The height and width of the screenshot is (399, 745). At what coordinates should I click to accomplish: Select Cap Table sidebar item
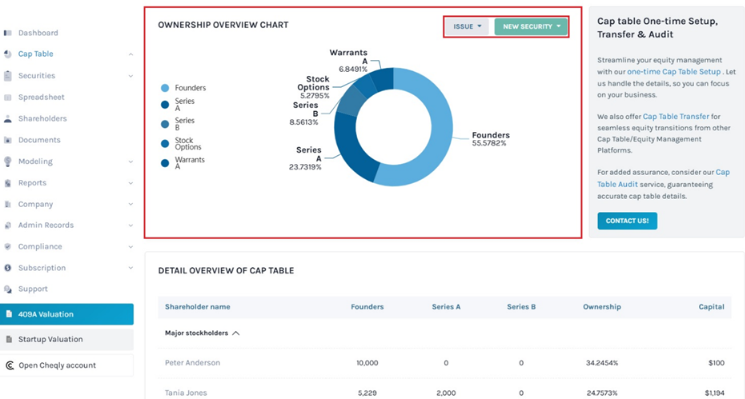point(36,54)
